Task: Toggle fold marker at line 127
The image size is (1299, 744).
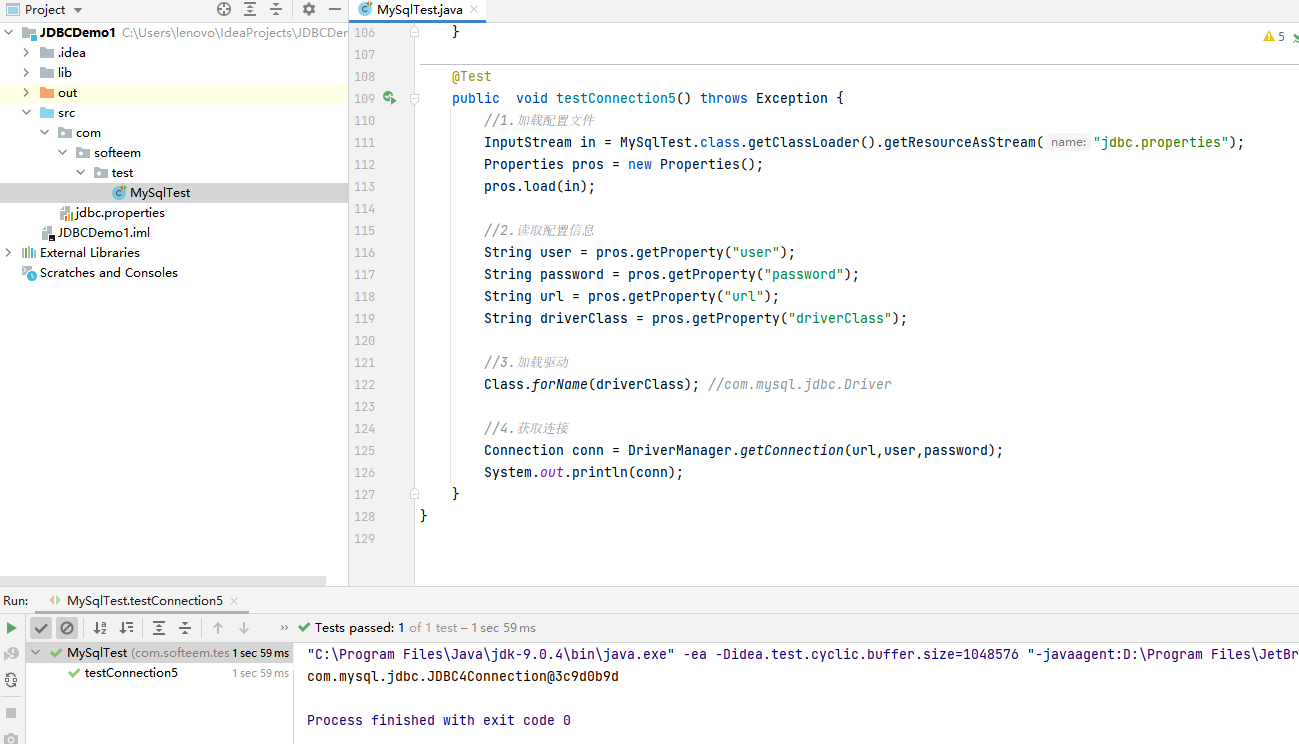Action: click(414, 494)
